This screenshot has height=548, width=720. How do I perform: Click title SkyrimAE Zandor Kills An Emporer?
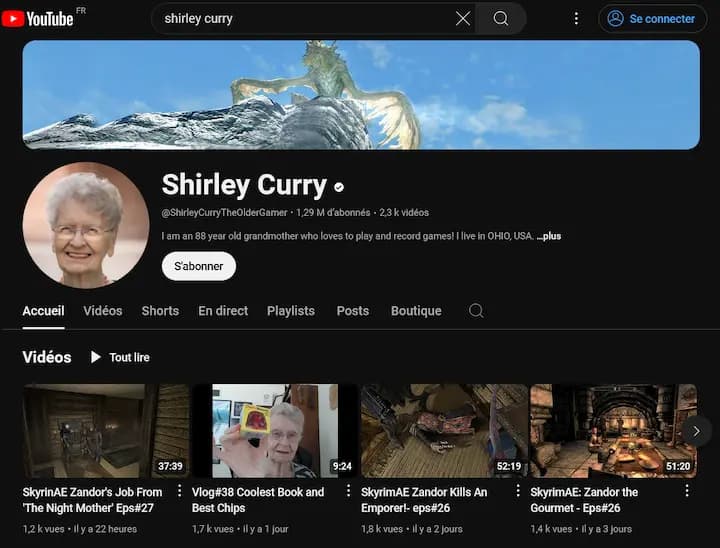[x=424, y=500]
